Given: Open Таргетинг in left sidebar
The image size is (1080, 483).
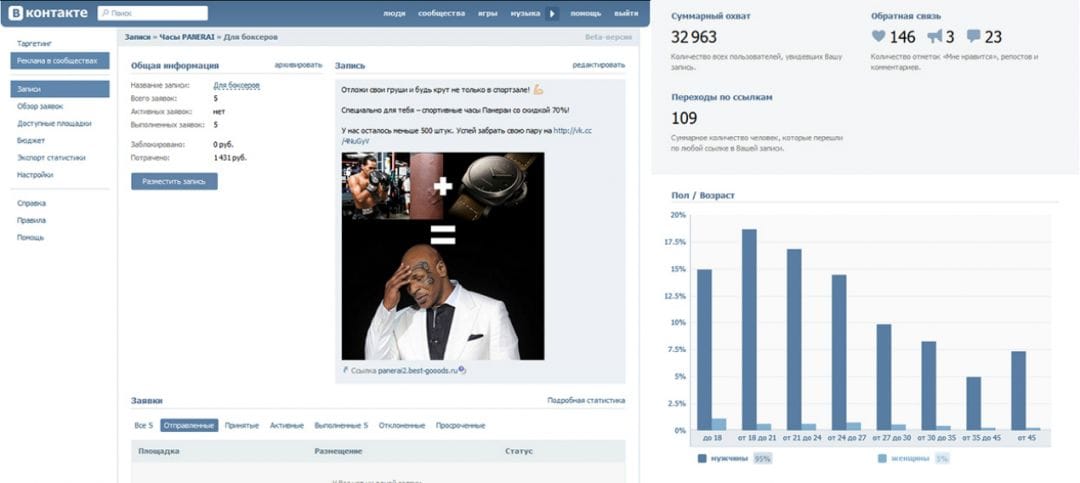Looking at the screenshot, I should pos(34,43).
